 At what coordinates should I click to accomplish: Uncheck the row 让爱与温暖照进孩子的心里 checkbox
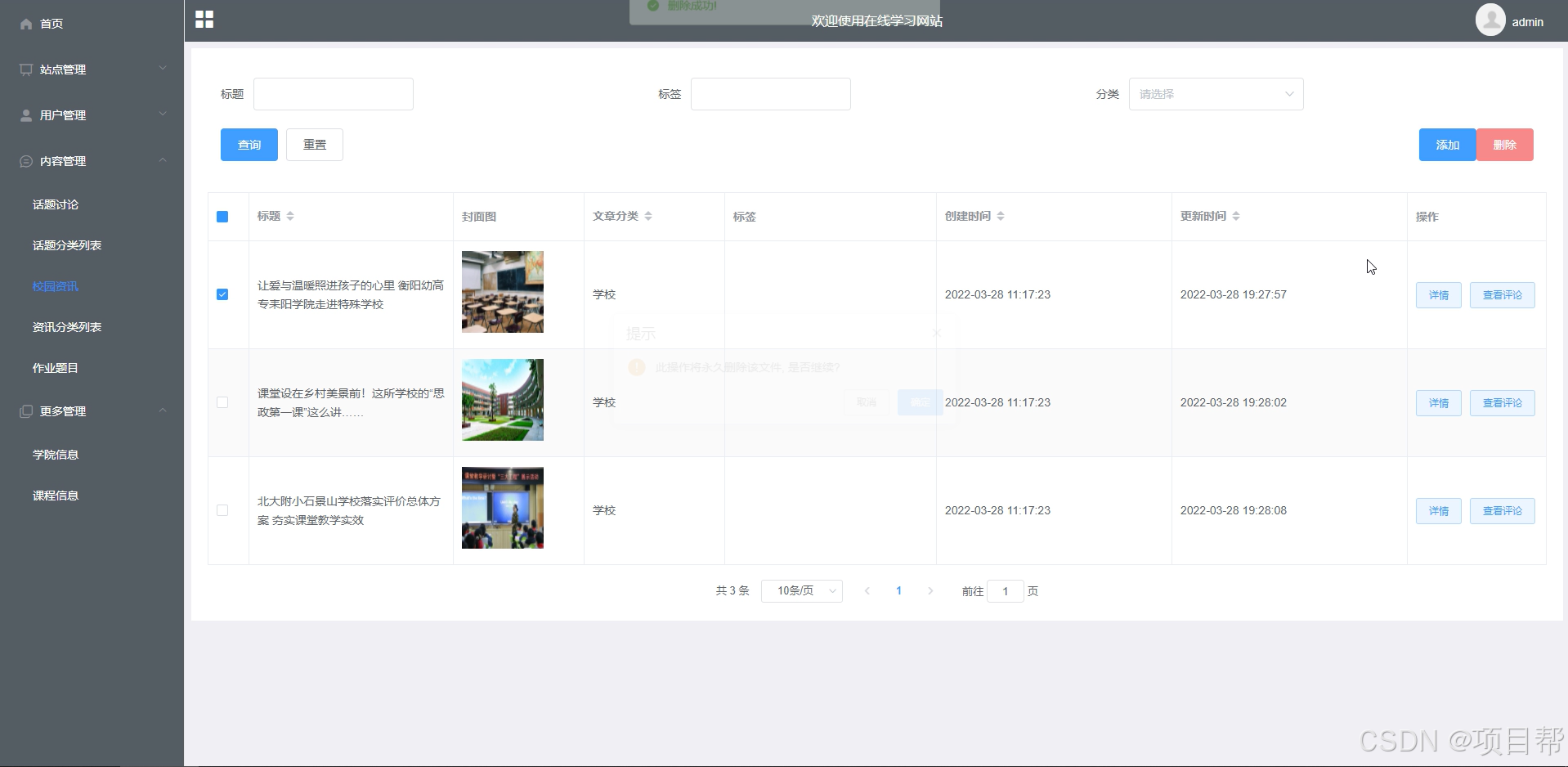tap(222, 294)
